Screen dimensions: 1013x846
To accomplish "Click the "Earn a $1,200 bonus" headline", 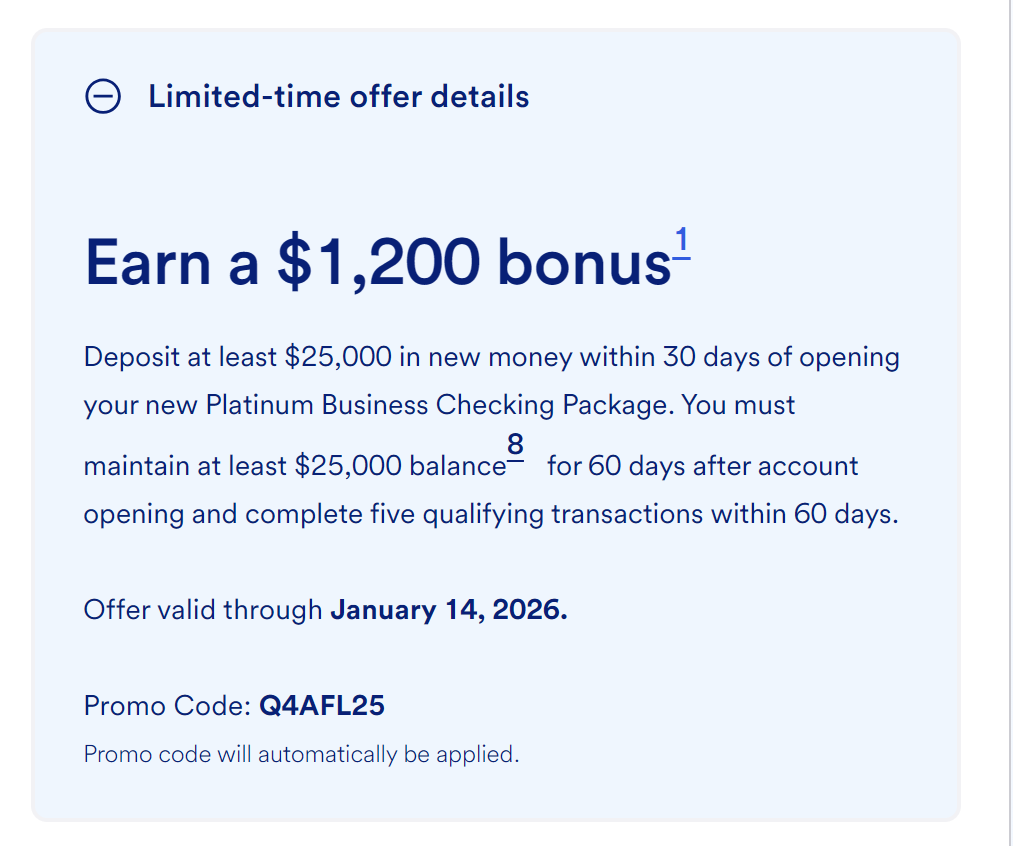I will coord(377,263).
